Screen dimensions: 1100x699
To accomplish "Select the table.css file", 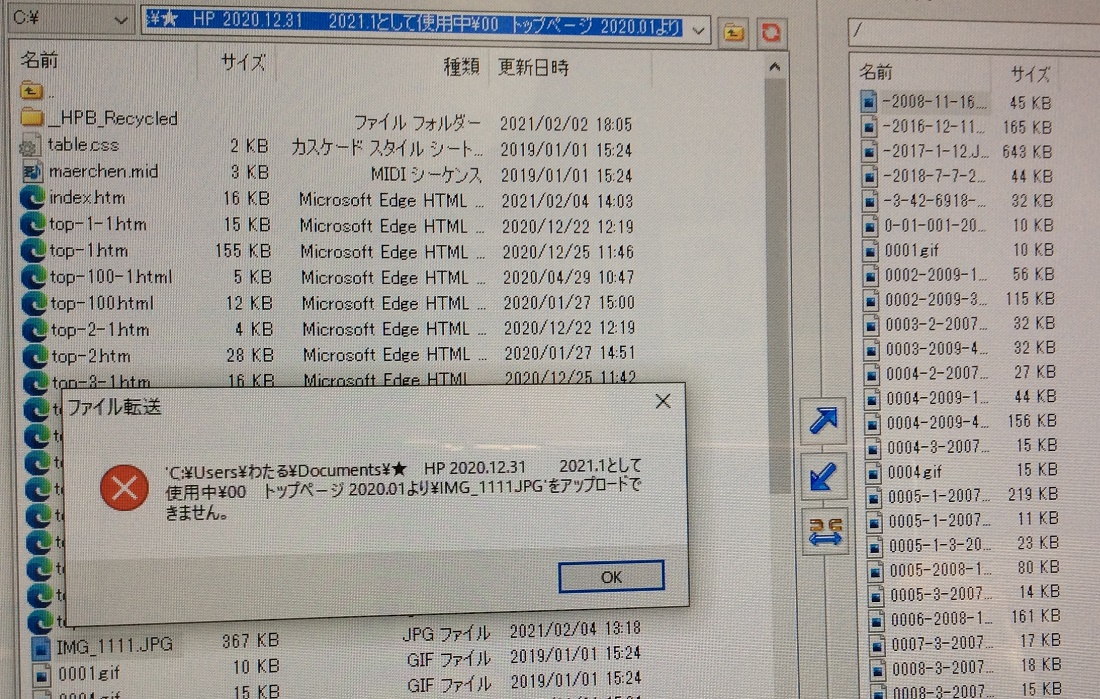I will 83,145.
